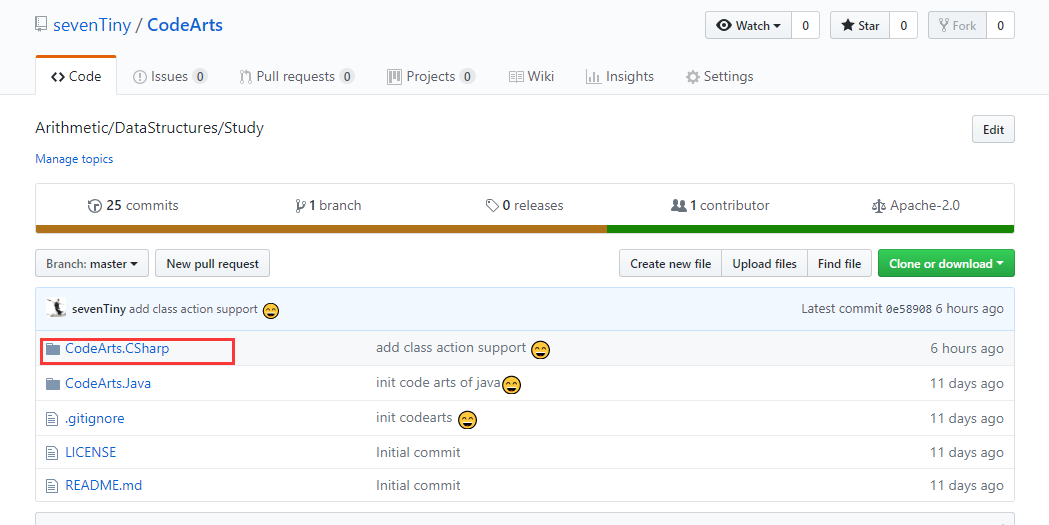Open latest commit hash 0e58908
This screenshot has height=525, width=1049.
pos(908,309)
